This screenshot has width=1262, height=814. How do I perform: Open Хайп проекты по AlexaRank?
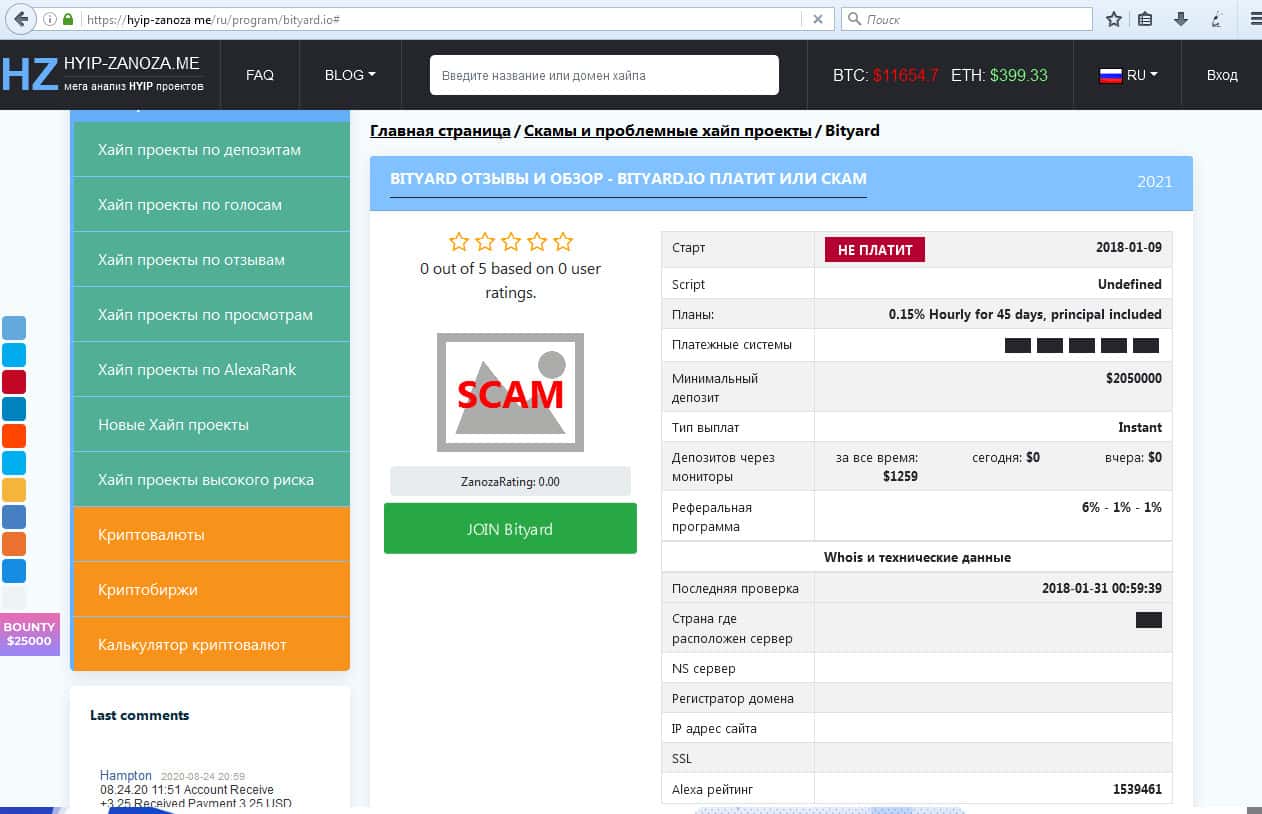point(211,370)
